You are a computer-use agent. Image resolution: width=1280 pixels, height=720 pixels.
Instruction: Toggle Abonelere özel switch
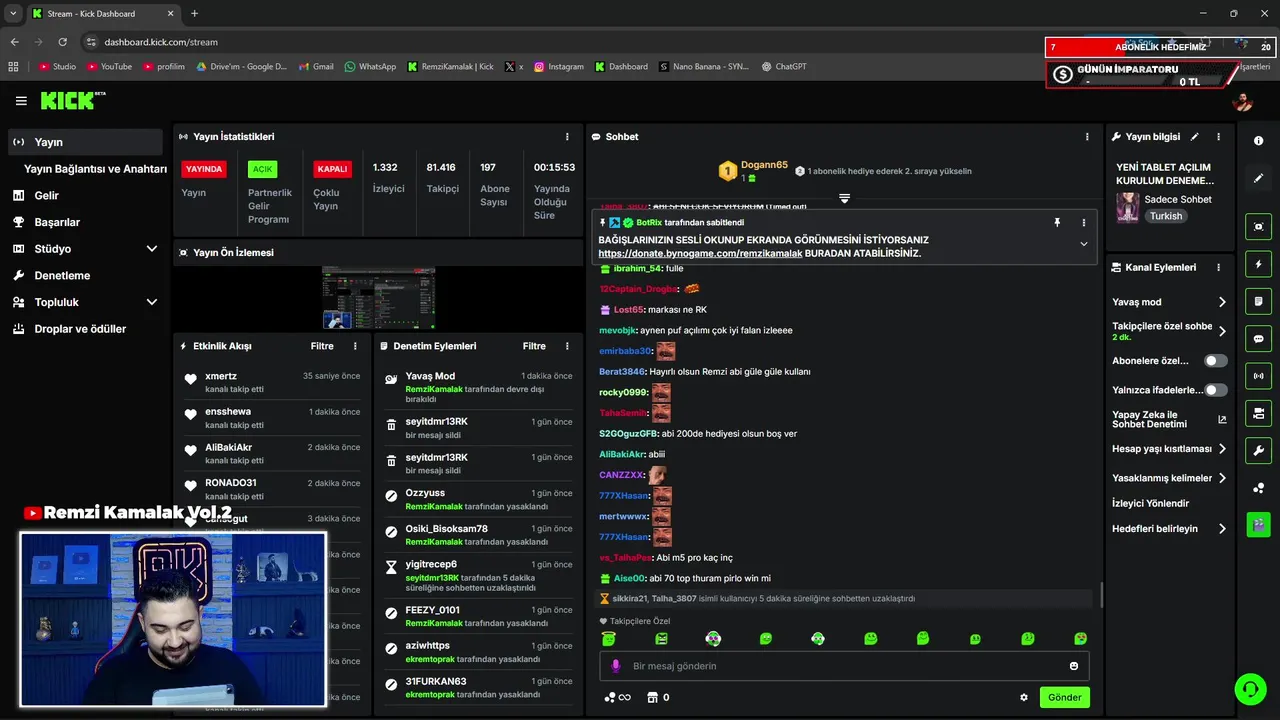coord(1215,361)
